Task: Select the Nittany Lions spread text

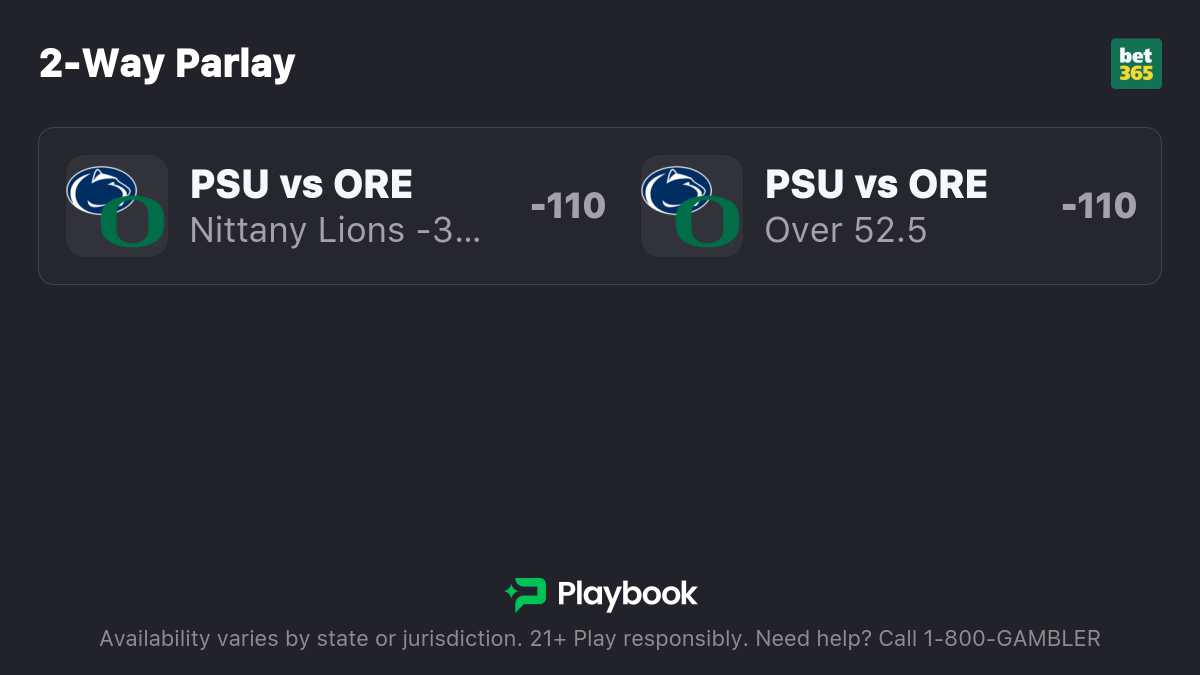Action: pos(335,231)
